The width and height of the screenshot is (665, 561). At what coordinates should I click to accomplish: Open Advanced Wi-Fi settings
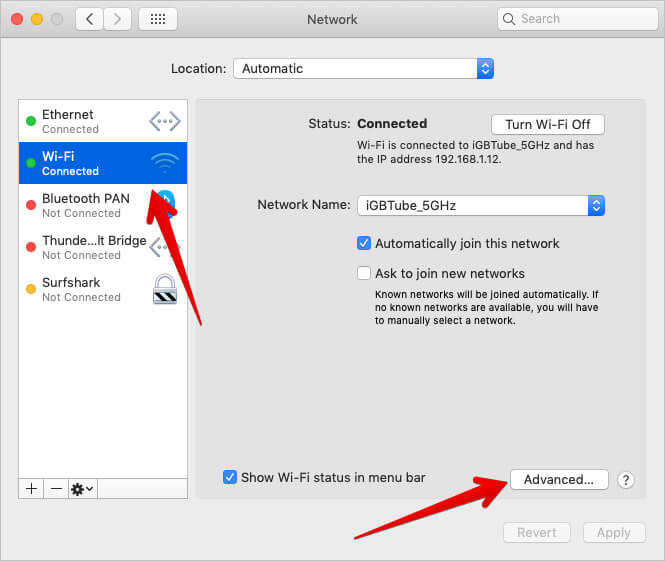pos(559,480)
